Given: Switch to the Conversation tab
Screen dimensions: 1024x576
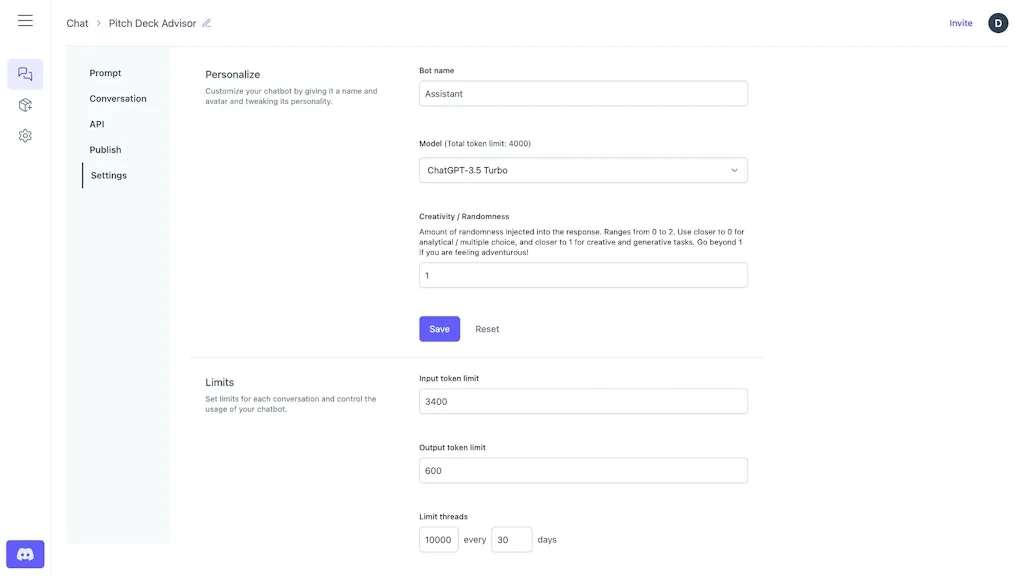Looking at the screenshot, I should pyautogui.click(x=118, y=99).
